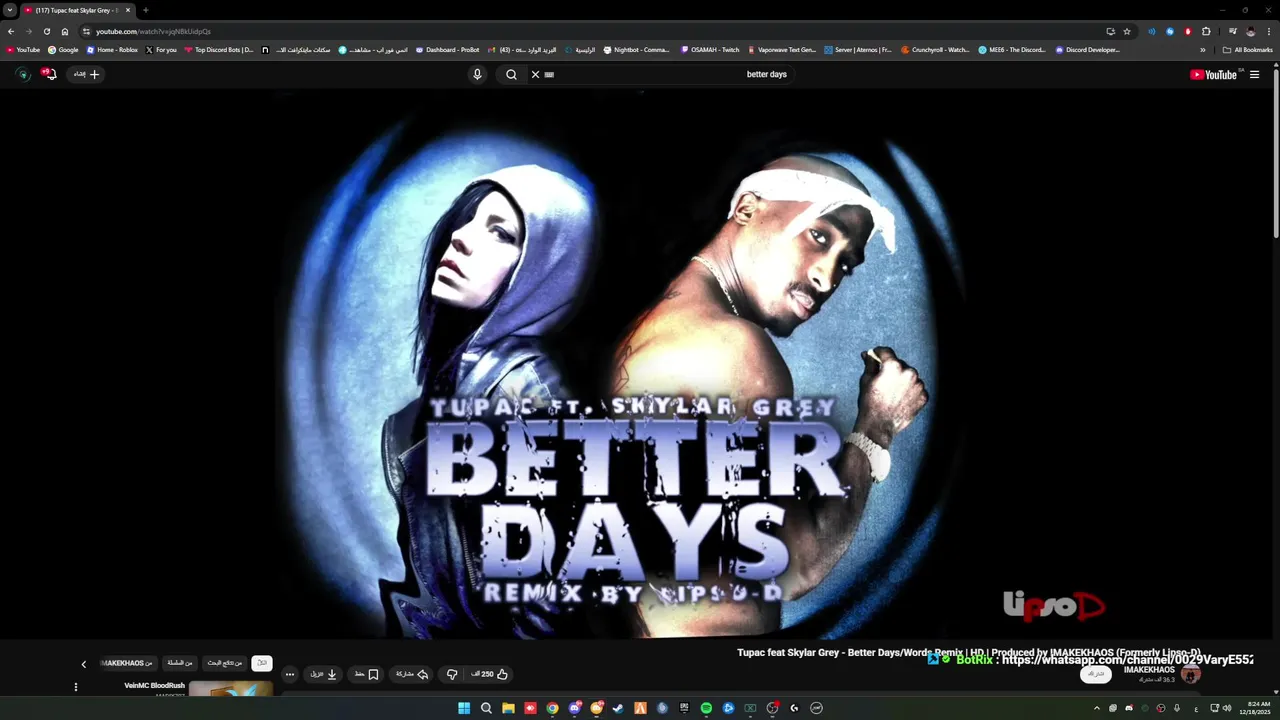Open Steam from the taskbar
Image resolution: width=1280 pixels, height=720 pixels.
pos(618,708)
